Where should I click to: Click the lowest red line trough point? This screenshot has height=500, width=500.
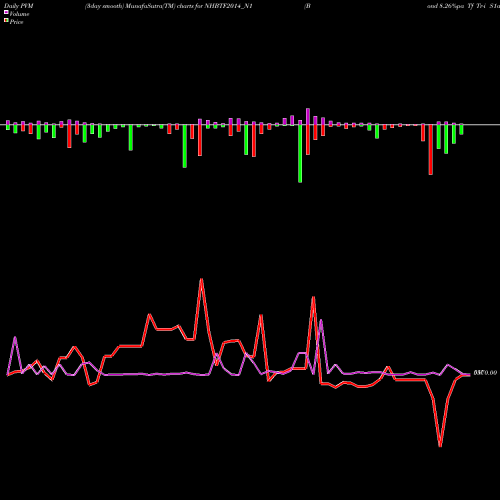tap(440, 446)
